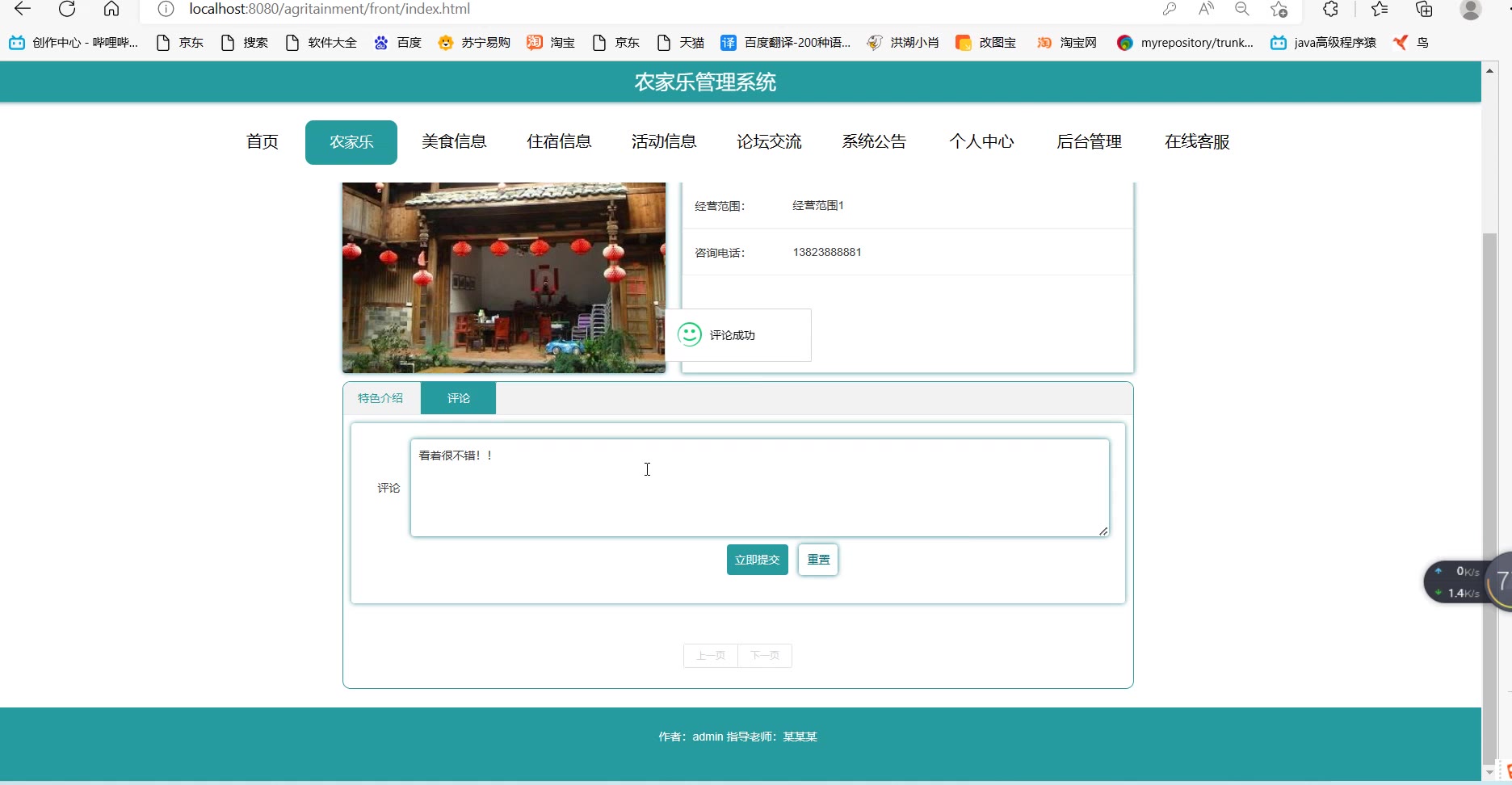Go to next page with 下一页

[764, 656]
